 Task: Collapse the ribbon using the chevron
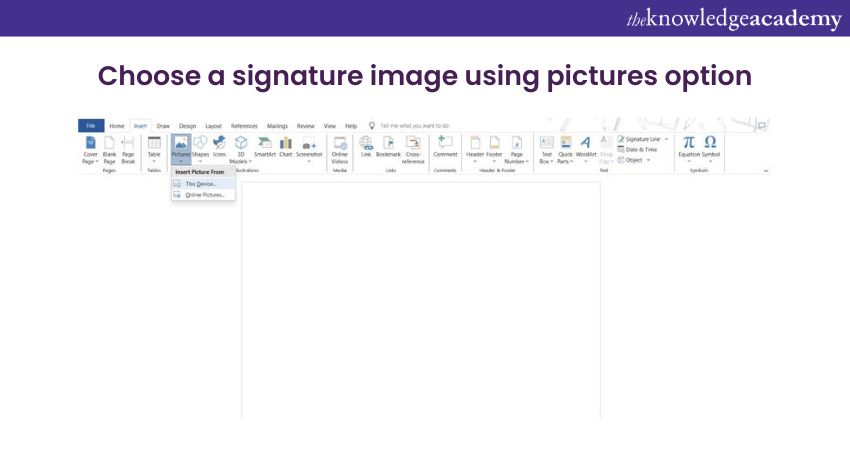(766, 171)
